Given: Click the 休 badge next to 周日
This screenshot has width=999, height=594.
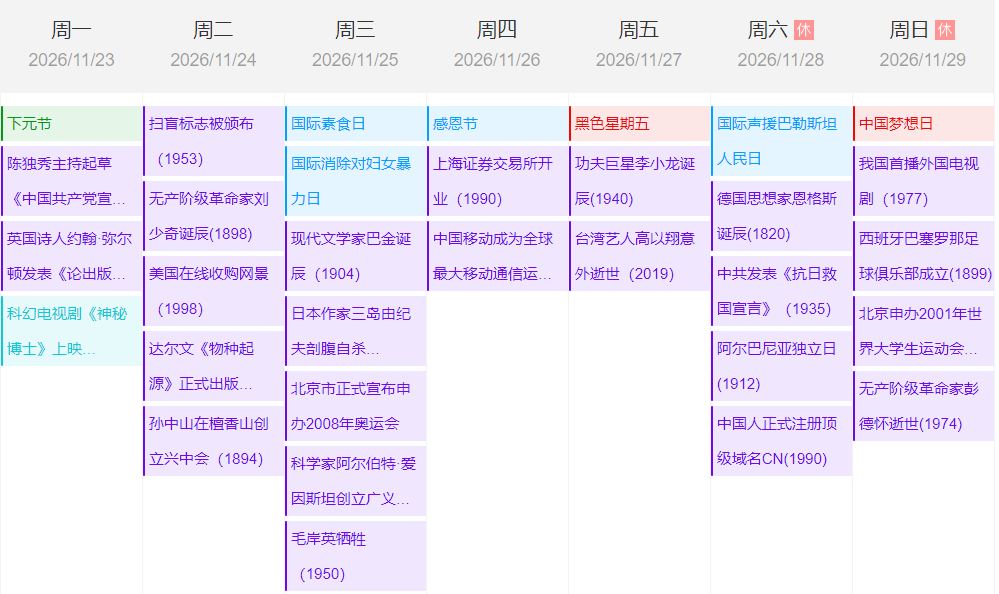Looking at the screenshot, I should point(945,30).
